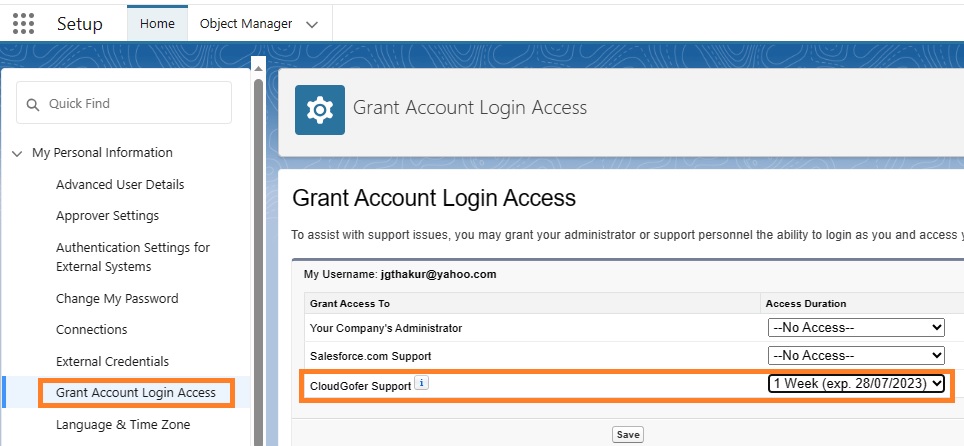Collapse the My Personal Information section

(17, 153)
